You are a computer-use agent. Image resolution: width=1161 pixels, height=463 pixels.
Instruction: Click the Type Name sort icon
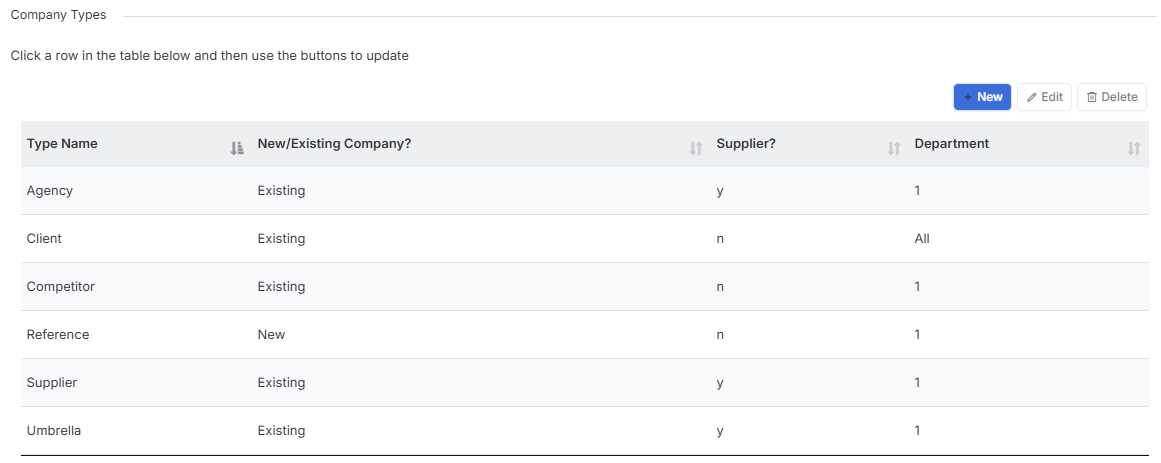[237, 148]
